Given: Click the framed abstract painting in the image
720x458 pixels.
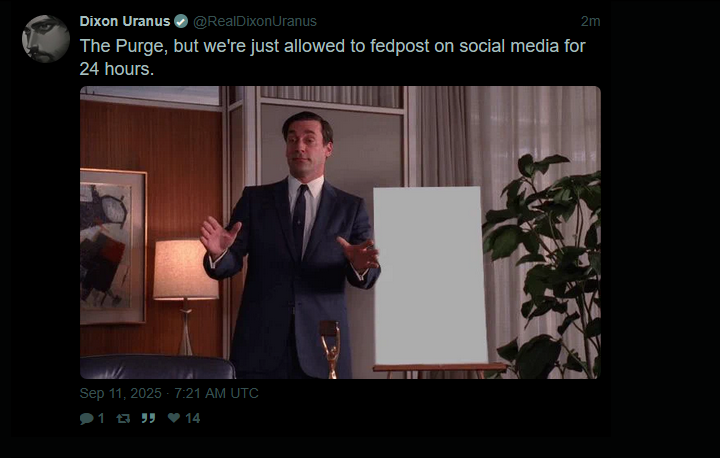Looking at the screenshot, I should [113, 246].
